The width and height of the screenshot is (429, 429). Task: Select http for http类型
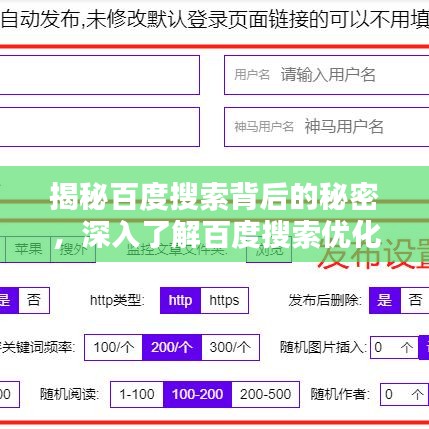click(x=180, y=300)
